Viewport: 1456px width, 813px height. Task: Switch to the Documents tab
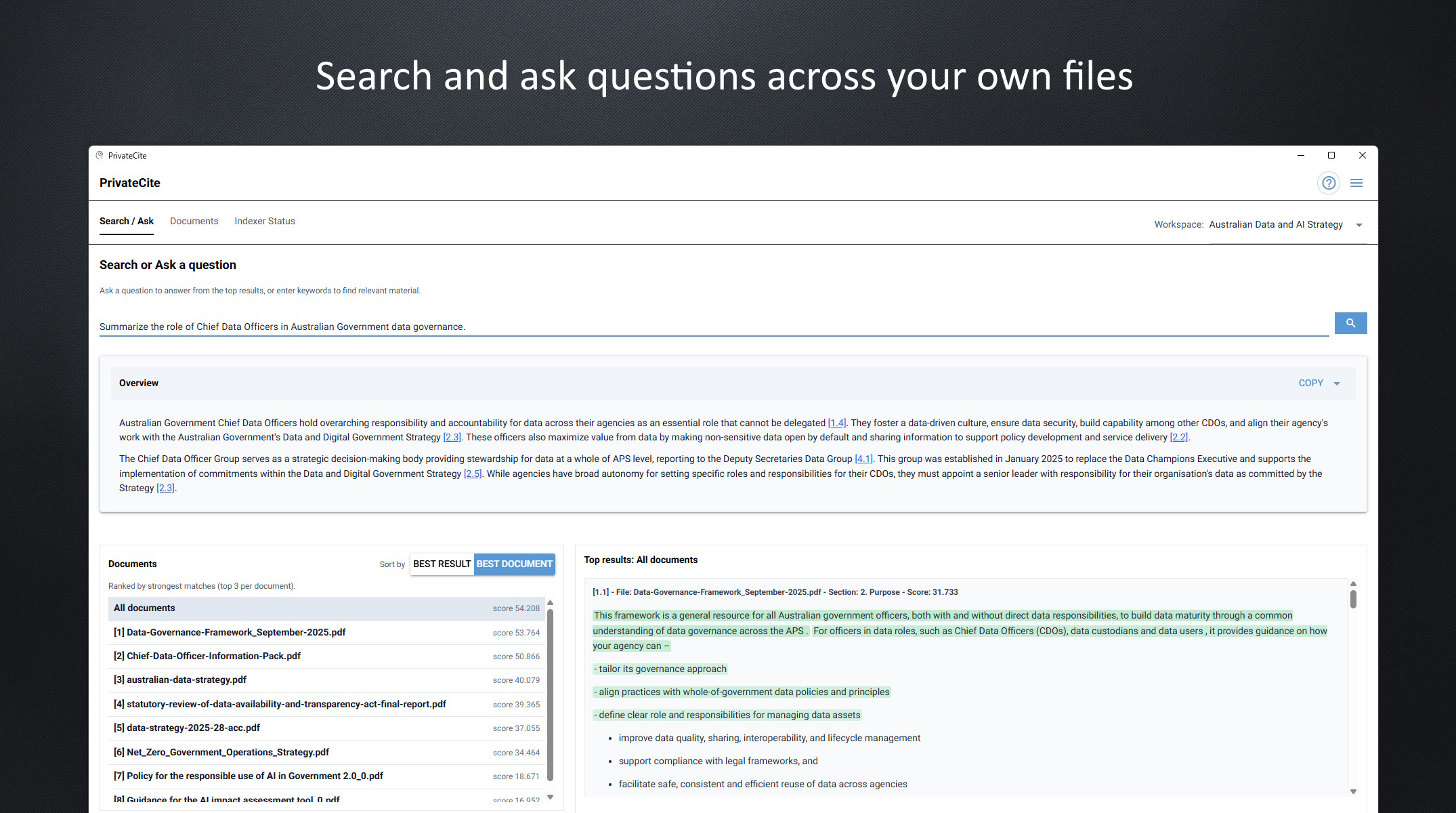(194, 221)
